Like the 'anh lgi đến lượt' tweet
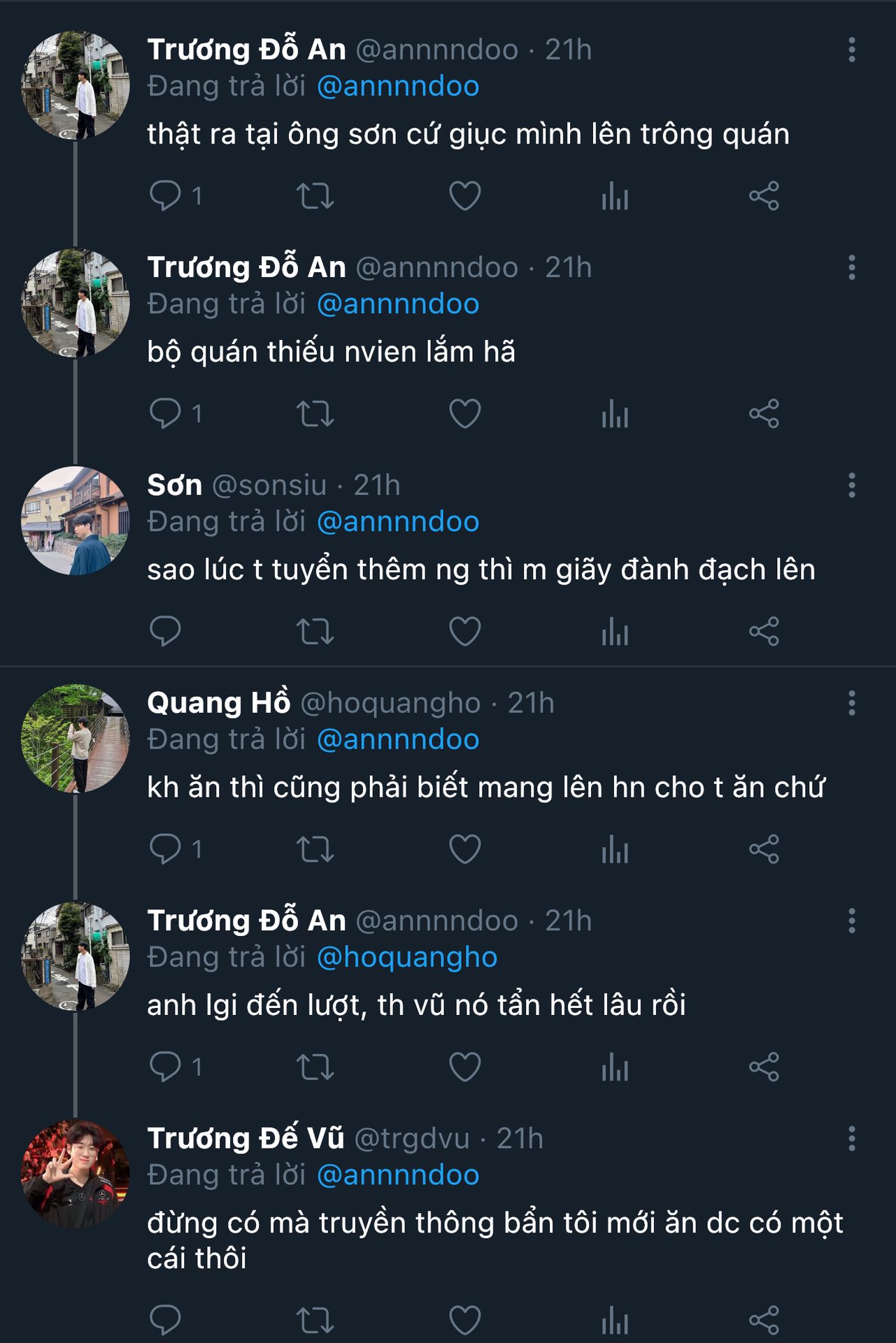This screenshot has width=896, height=1343. point(464,1067)
